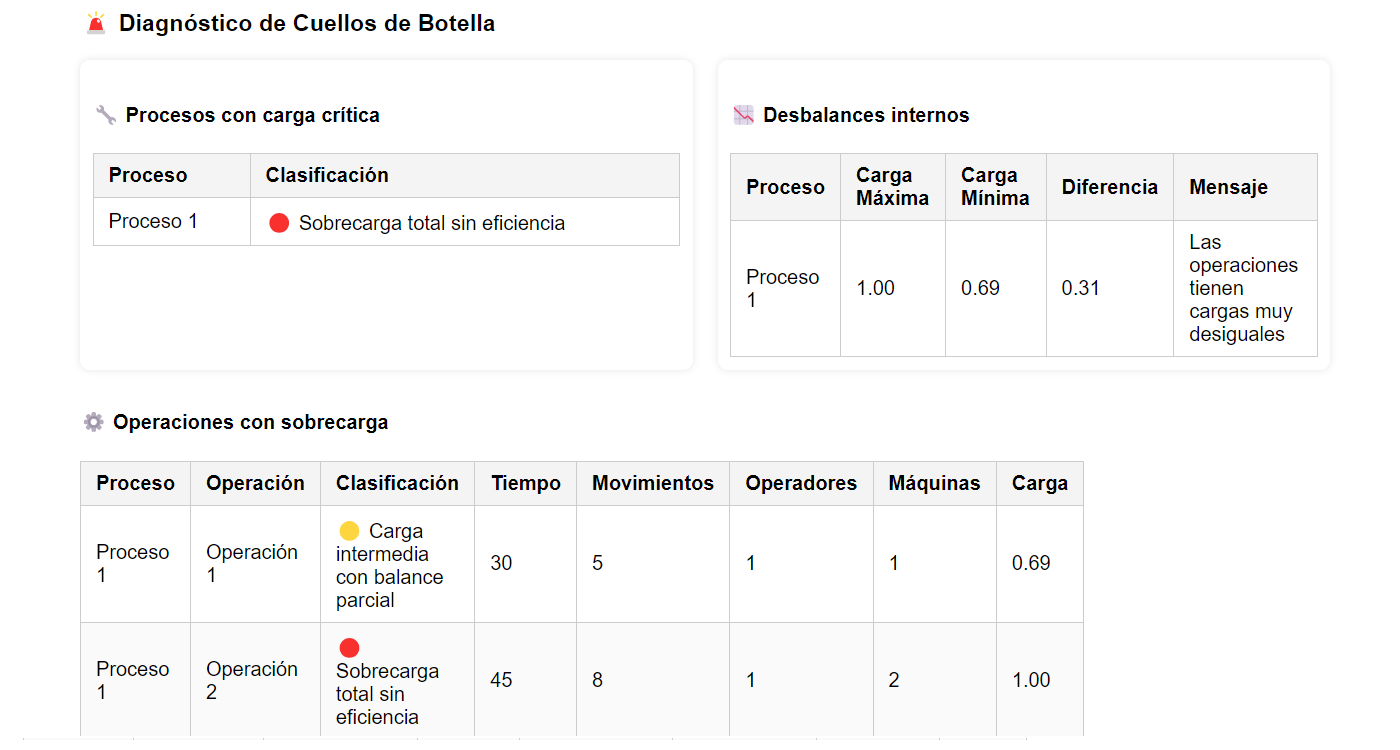This screenshot has width=1400, height=750.
Task: Select the Operación 2 cell
Action: tap(252, 680)
